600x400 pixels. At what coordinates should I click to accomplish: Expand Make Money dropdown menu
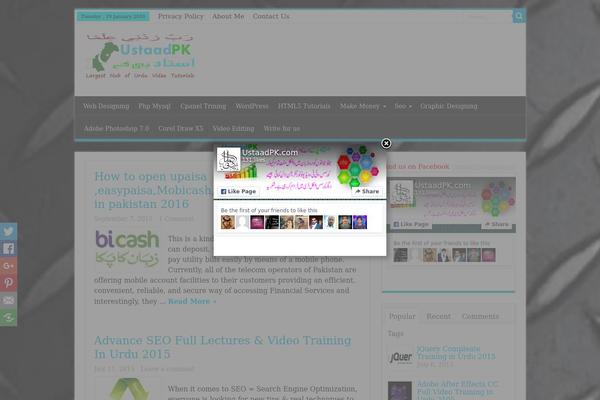[x=363, y=106]
